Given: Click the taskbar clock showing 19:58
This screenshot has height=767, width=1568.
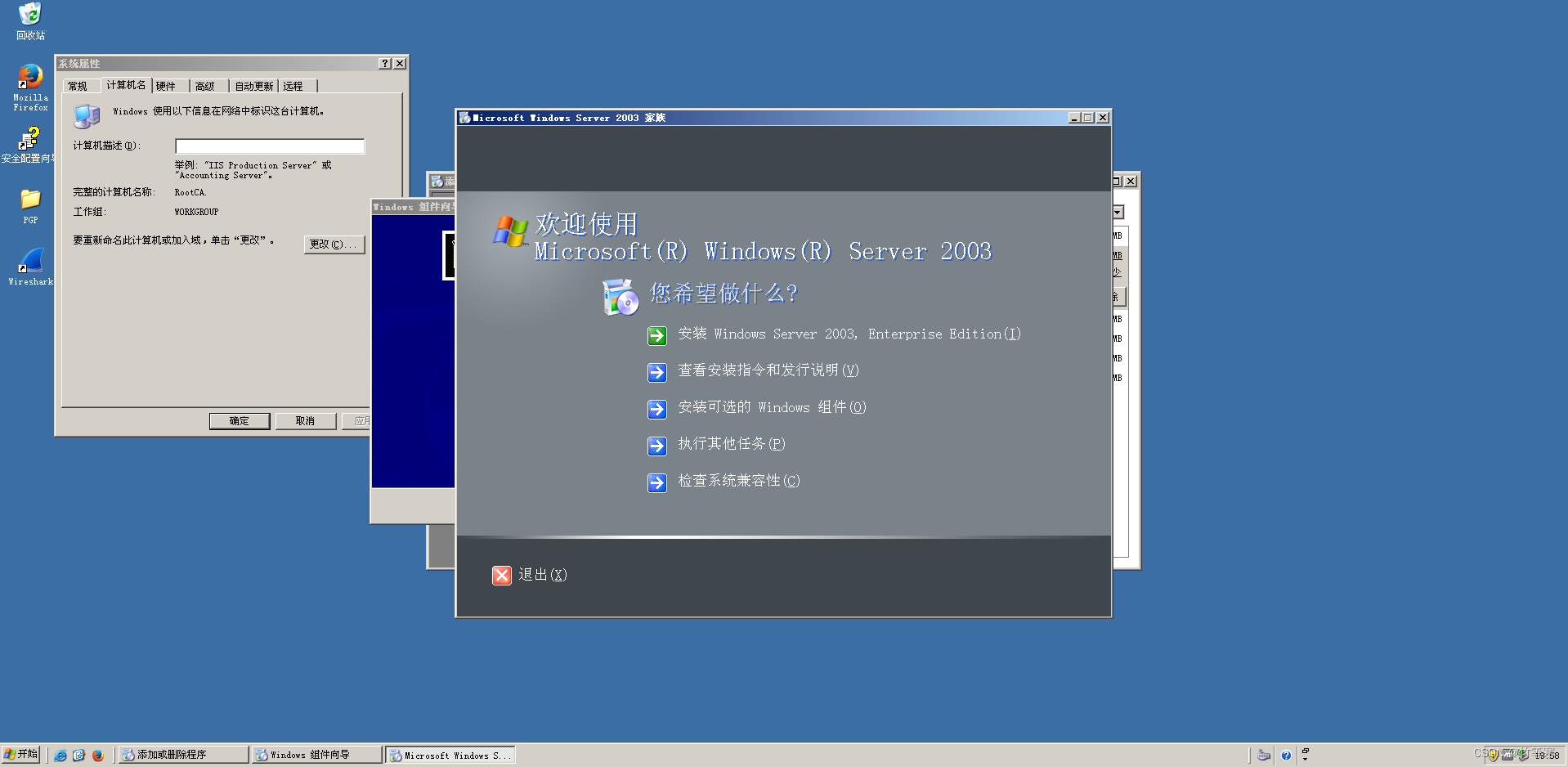Looking at the screenshot, I should [x=1547, y=756].
